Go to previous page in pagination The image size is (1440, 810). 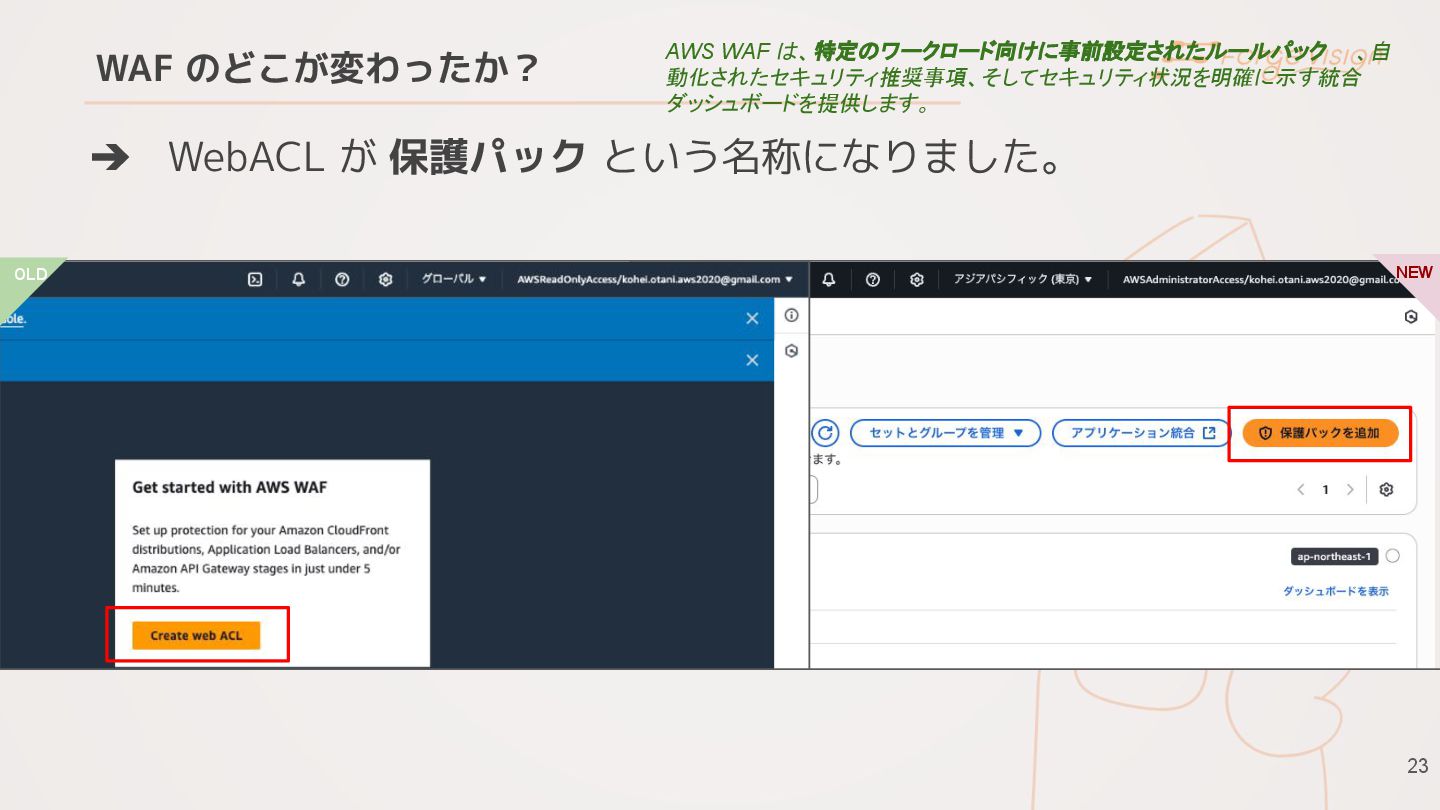pyautogui.click(x=1301, y=490)
